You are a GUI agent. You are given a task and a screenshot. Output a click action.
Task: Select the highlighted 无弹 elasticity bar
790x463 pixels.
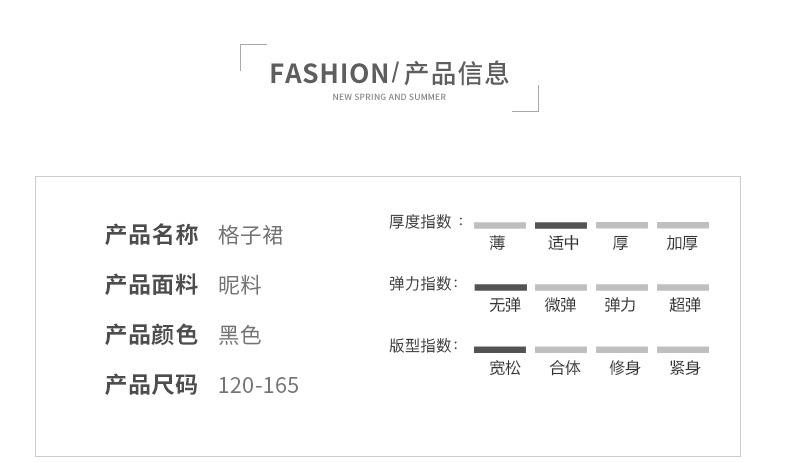tap(500, 287)
